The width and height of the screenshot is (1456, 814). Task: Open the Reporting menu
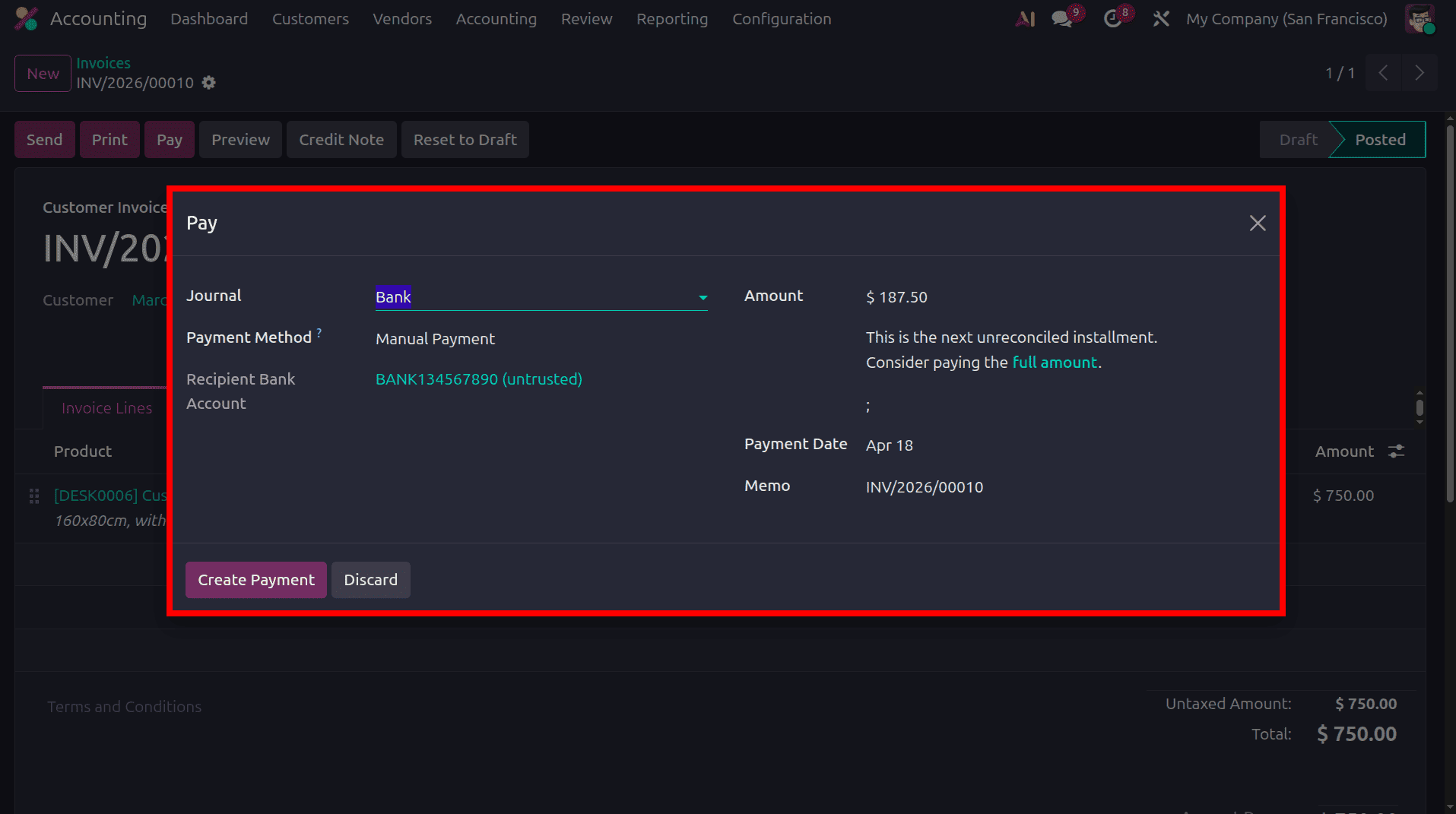672,18
